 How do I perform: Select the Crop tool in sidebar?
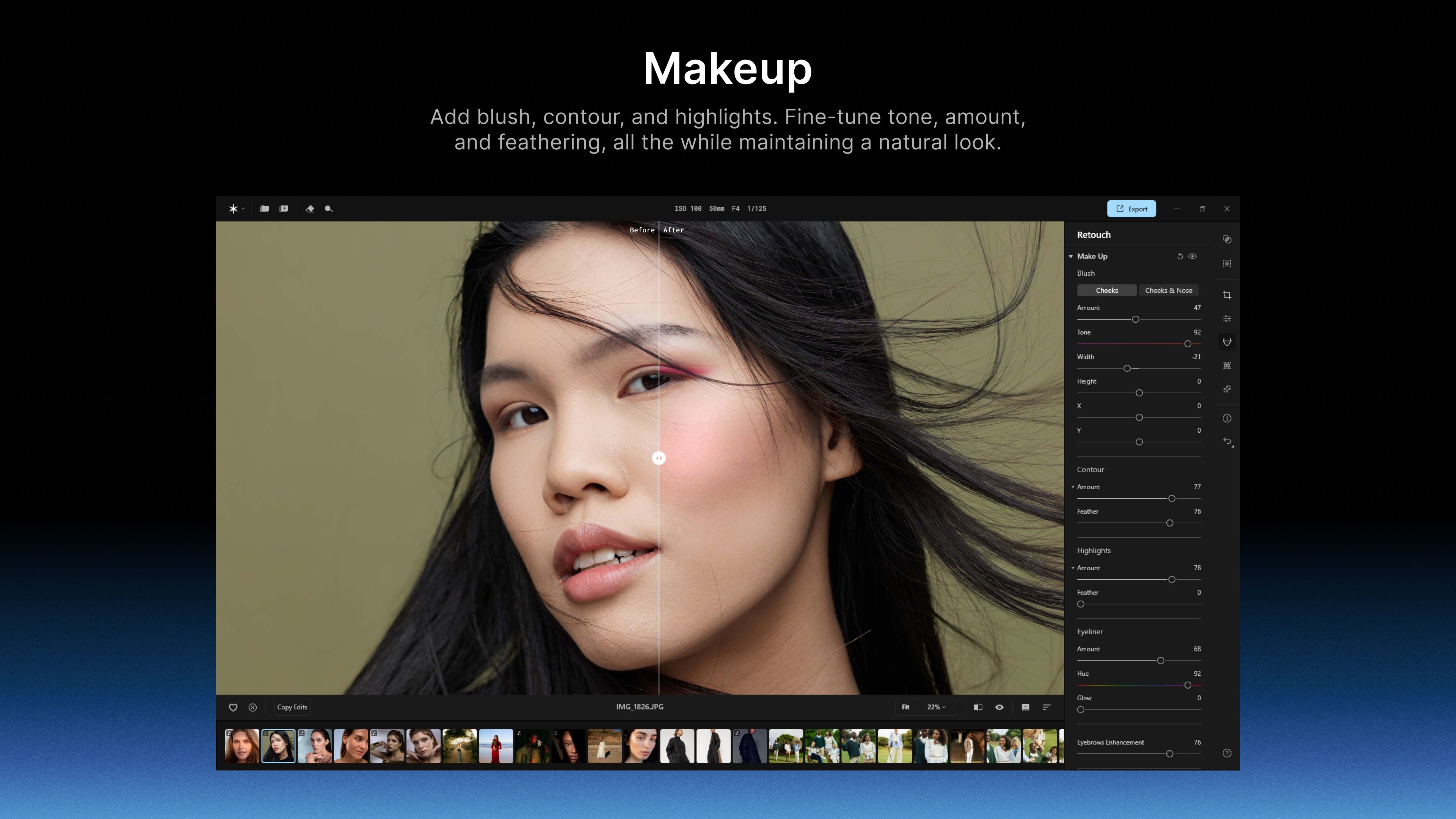pyautogui.click(x=1227, y=295)
